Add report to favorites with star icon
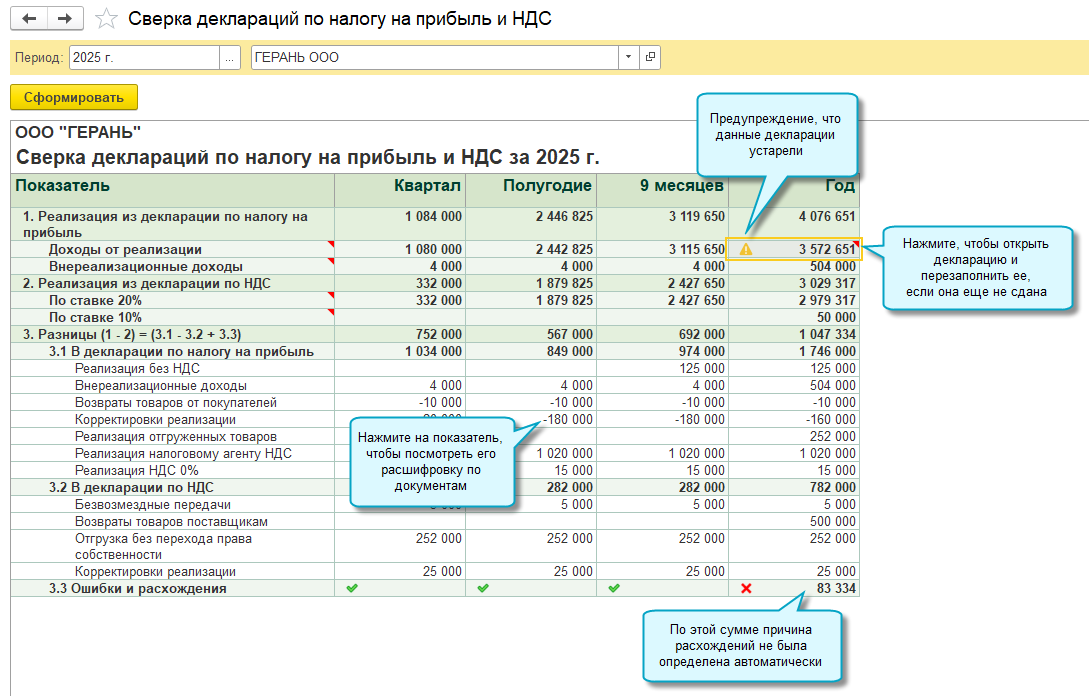The image size is (1089, 696). click(106, 19)
